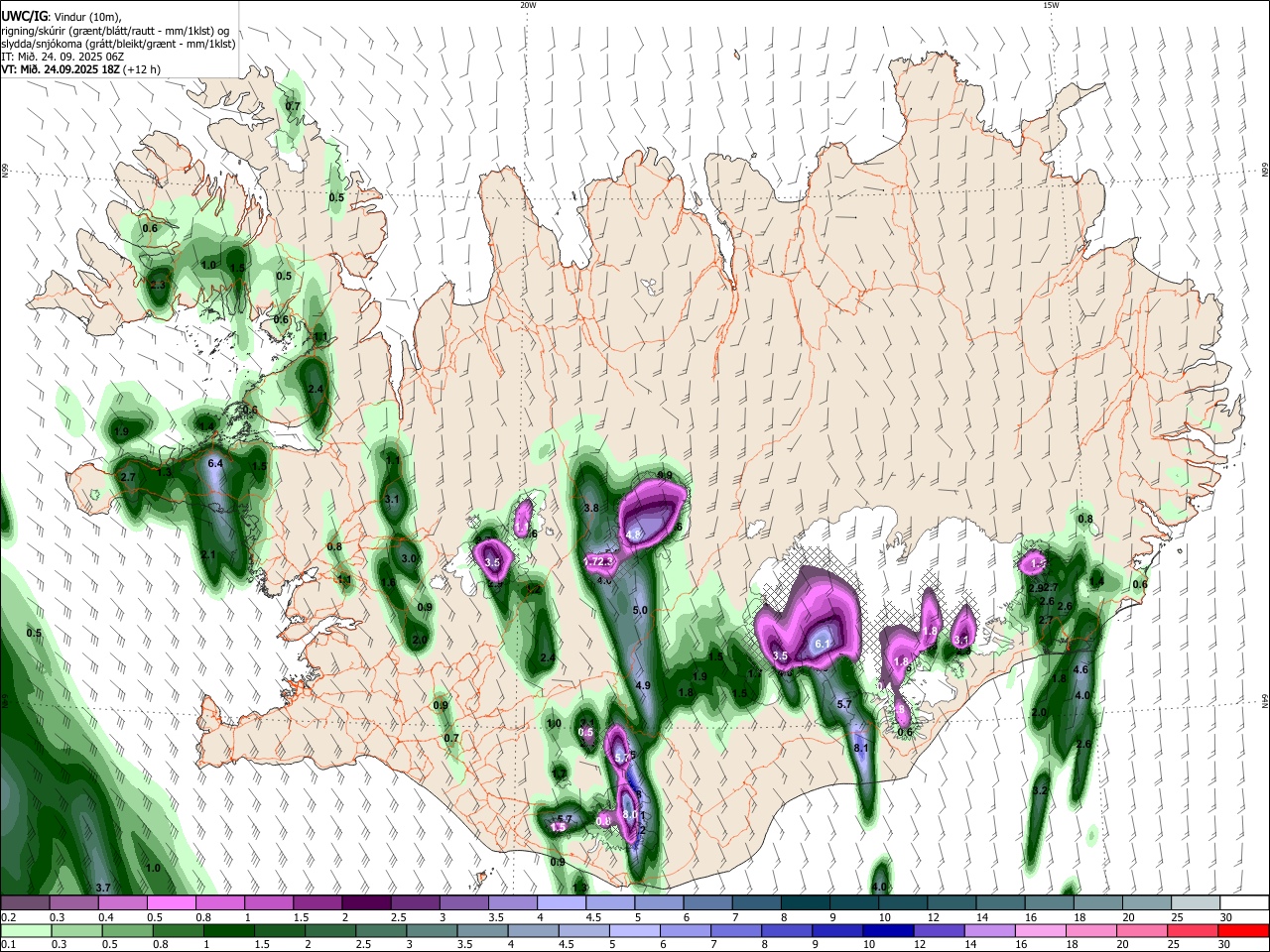Click the 3.7 value at the bottom-left map edge
Screen dimensions: 1270x952
click(101, 888)
